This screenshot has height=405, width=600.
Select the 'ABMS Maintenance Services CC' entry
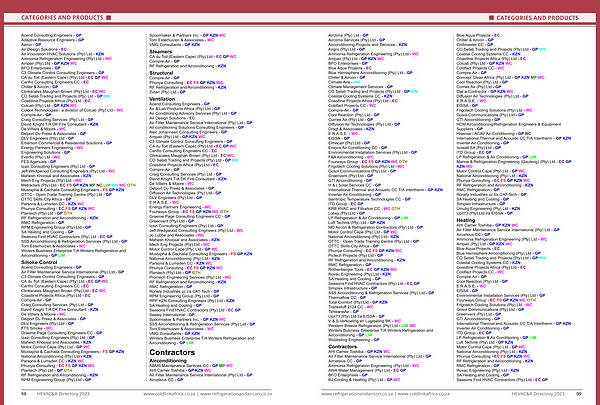tap(191, 366)
